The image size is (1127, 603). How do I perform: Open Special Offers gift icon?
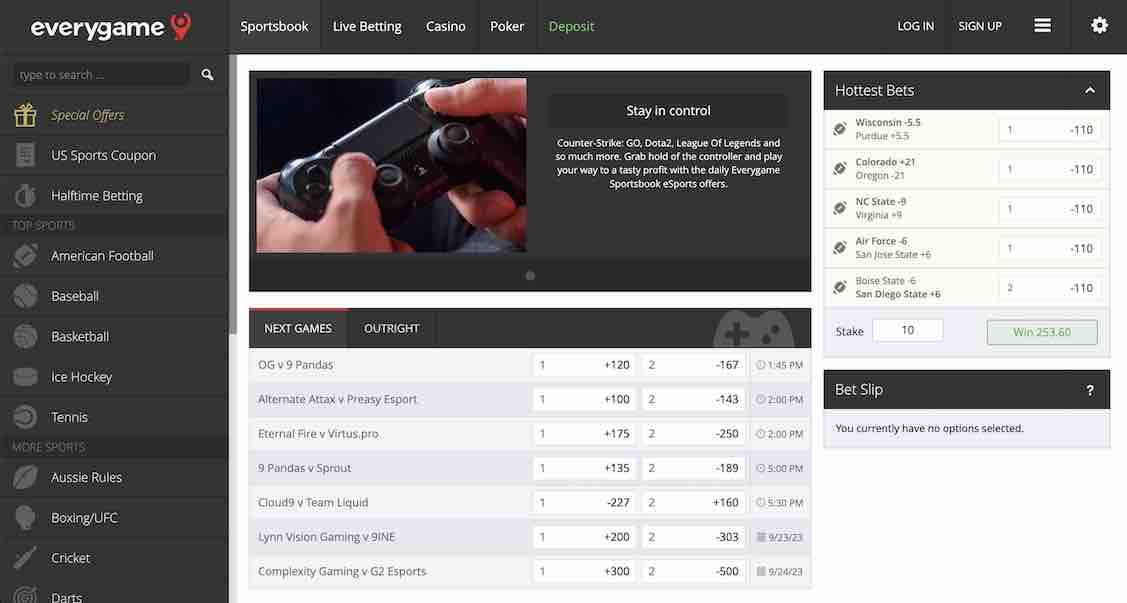point(25,114)
